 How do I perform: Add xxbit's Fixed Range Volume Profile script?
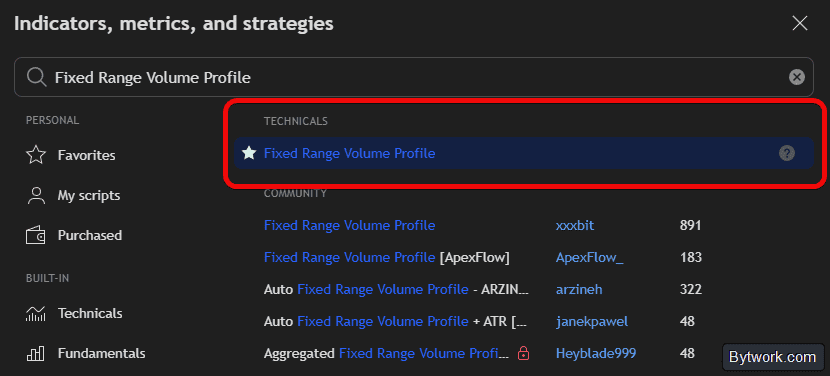(x=349, y=226)
